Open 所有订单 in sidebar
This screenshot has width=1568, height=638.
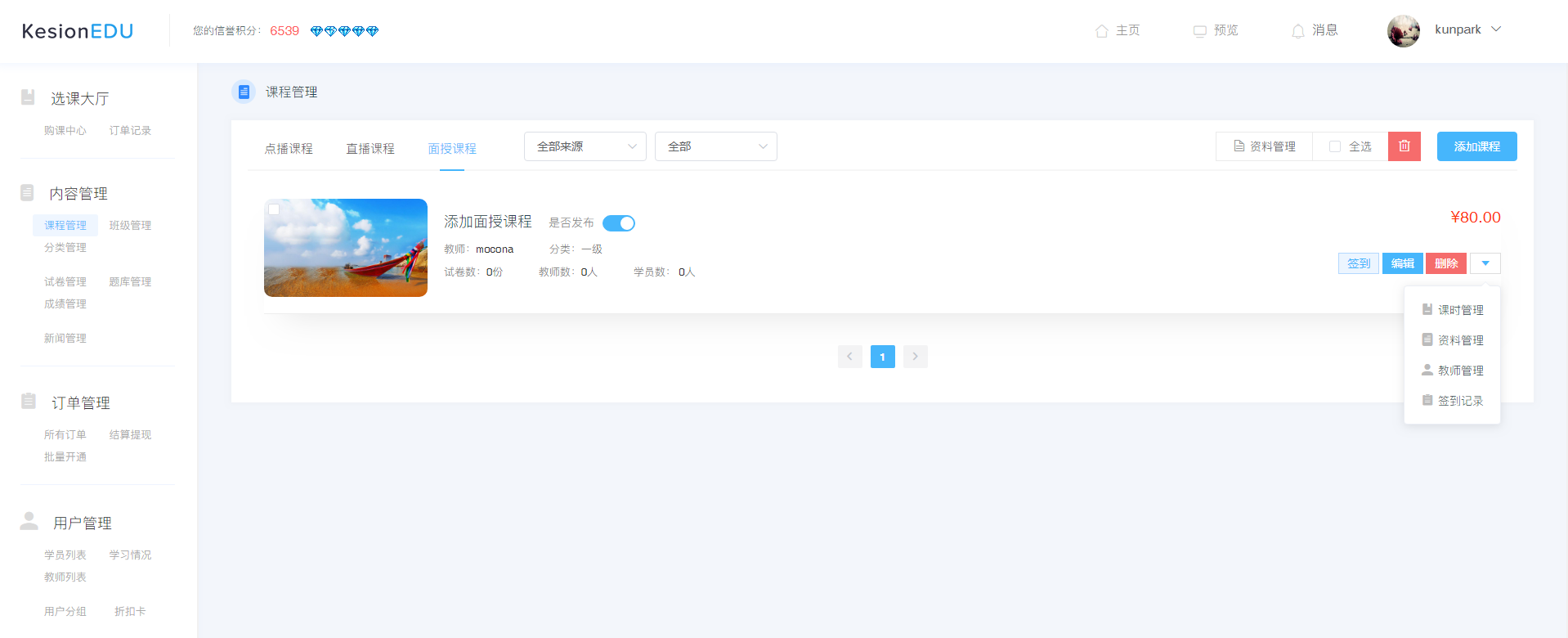click(65, 434)
